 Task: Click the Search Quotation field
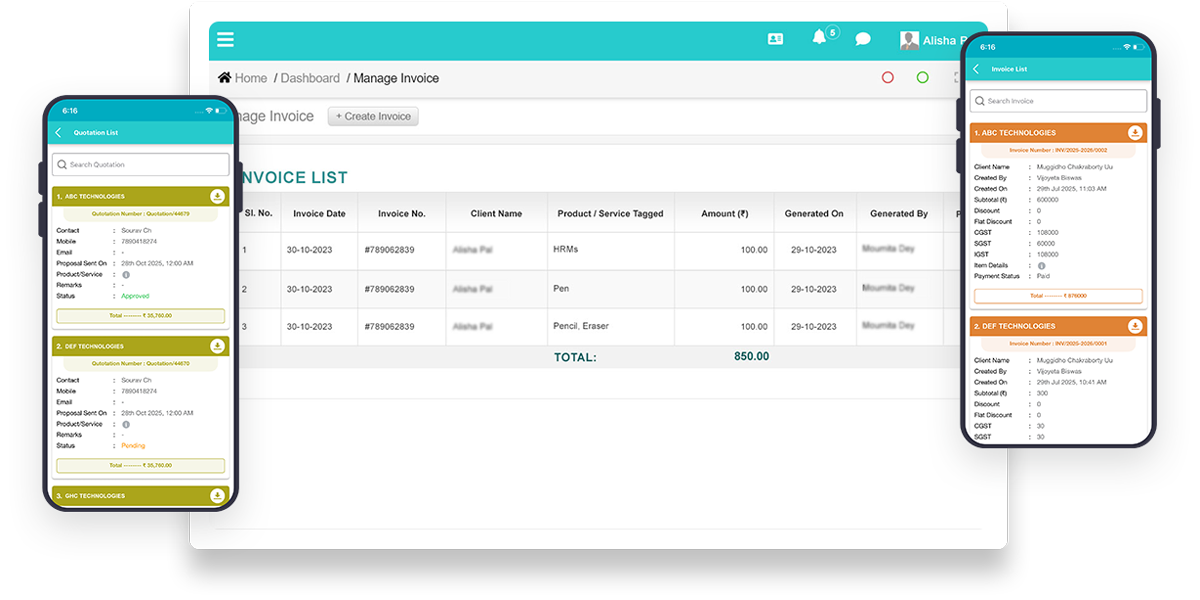point(140,164)
